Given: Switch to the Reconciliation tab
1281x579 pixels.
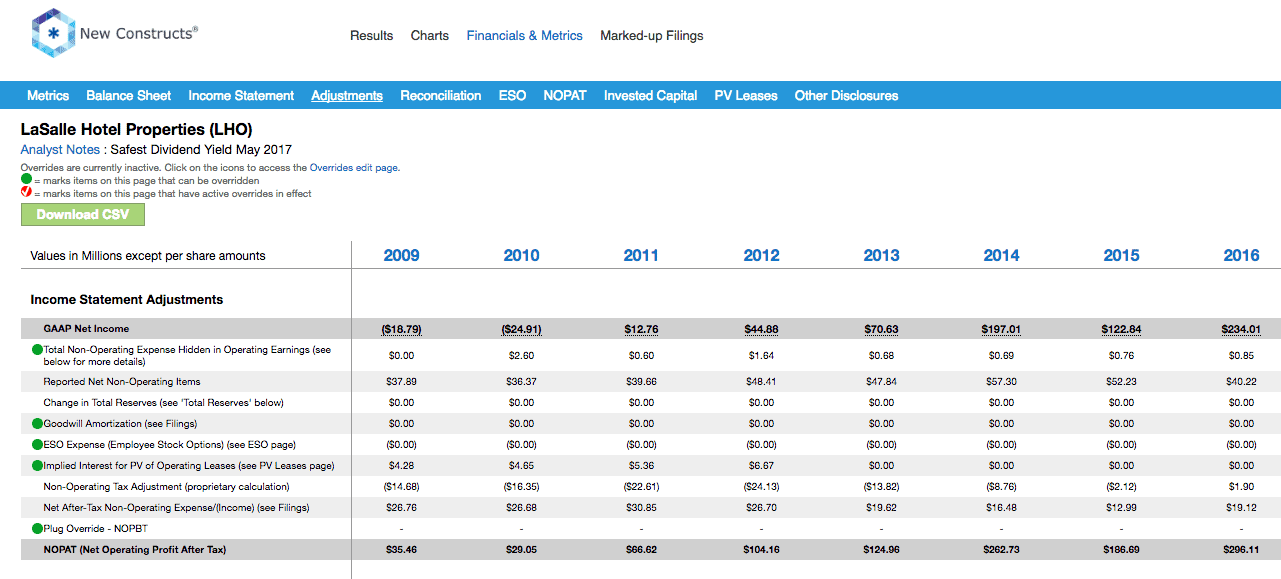Looking at the screenshot, I should (x=441, y=95).
